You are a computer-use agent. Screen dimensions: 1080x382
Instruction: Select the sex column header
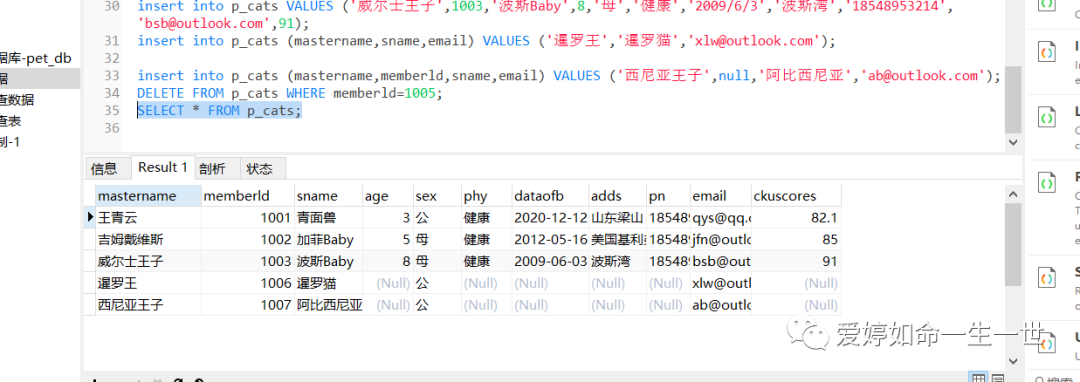click(x=436, y=195)
